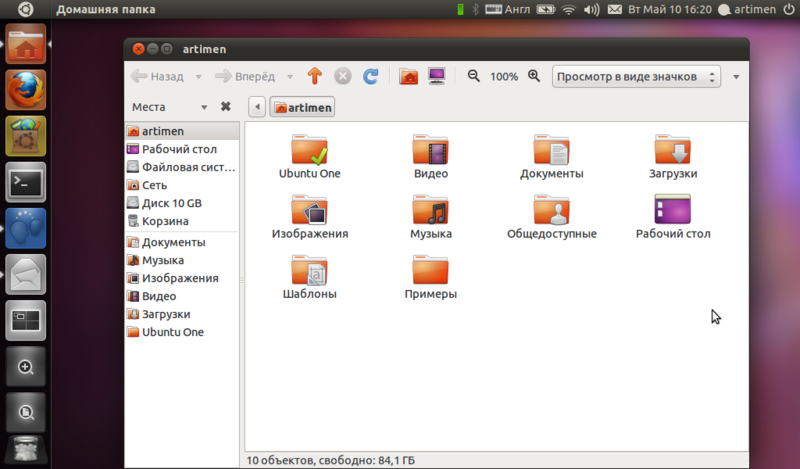Open the Рабочий стол folder icon
The width and height of the screenshot is (800, 469).
pyautogui.click(x=672, y=209)
